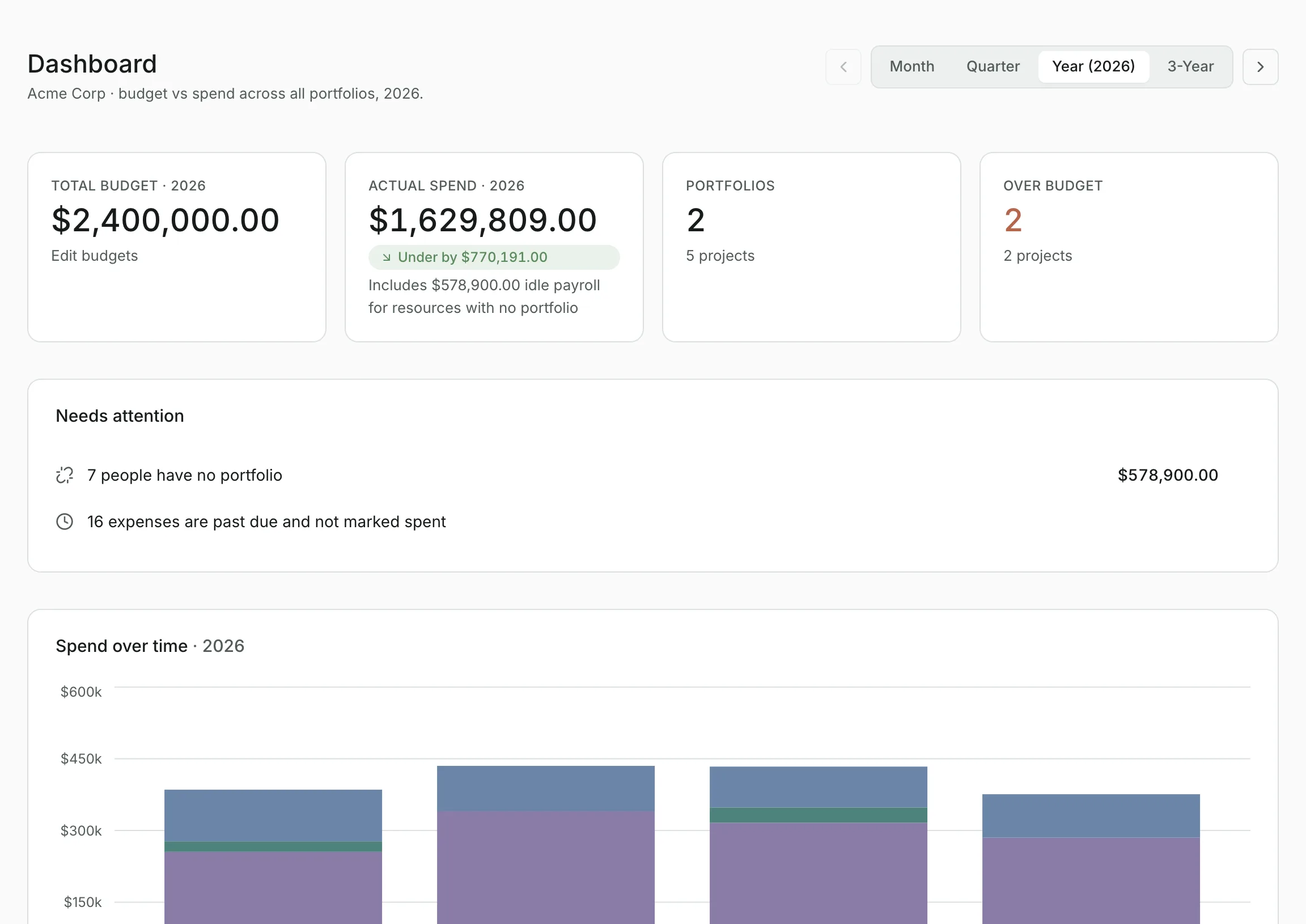The height and width of the screenshot is (924, 1306).
Task: Click the $150k axis label
Action: (x=83, y=902)
